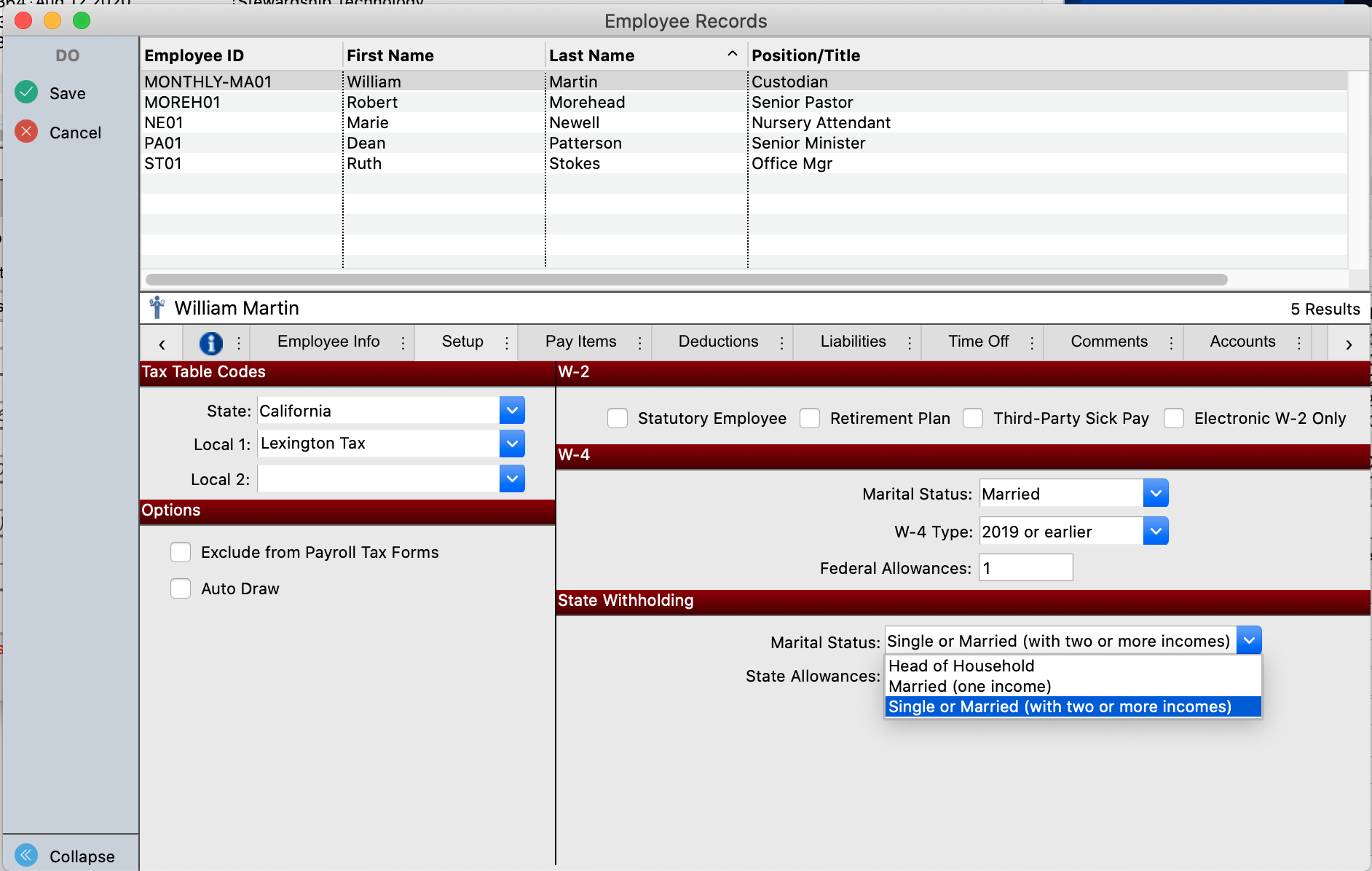The height and width of the screenshot is (871, 1372).
Task: Check the Retirement Plan box
Action: coord(810,418)
